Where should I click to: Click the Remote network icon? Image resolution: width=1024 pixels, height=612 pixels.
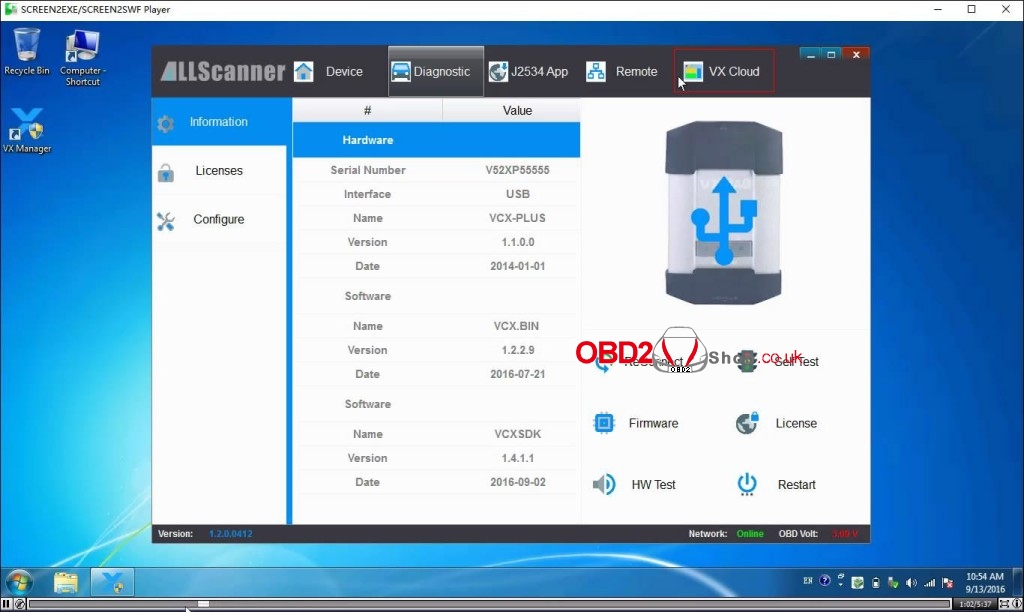pos(596,72)
